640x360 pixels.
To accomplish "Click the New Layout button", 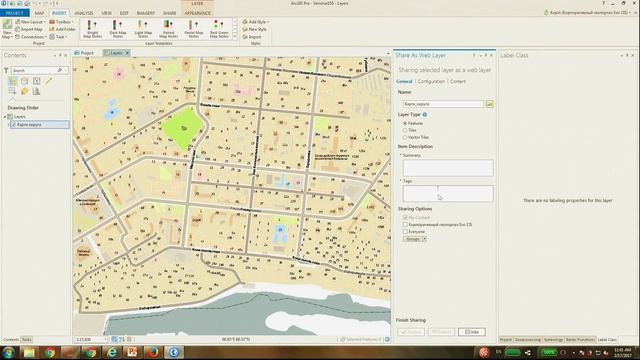I will point(30,22).
